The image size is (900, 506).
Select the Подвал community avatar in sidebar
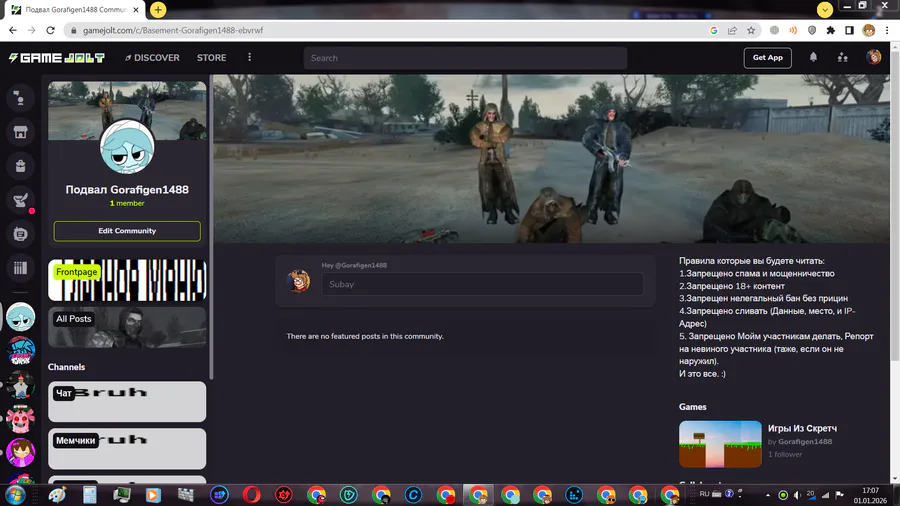[20, 317]
